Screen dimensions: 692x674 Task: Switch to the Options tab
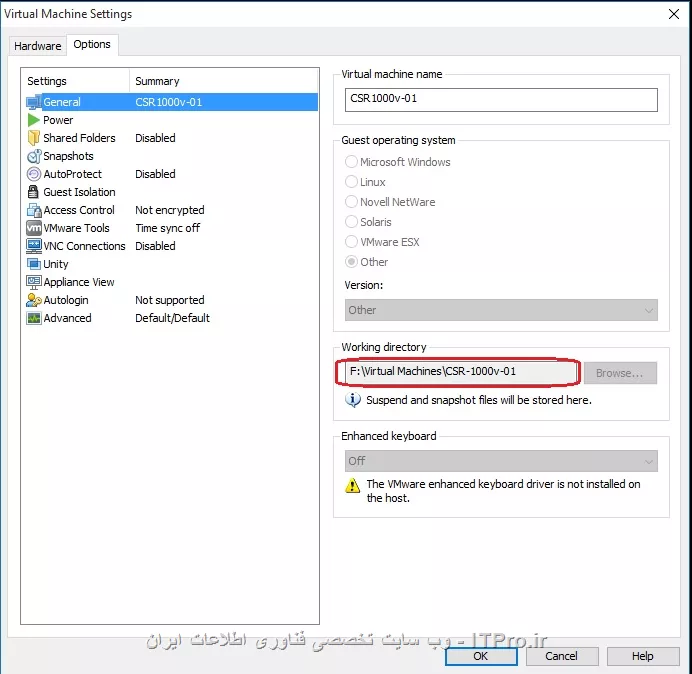coord(92,45)
